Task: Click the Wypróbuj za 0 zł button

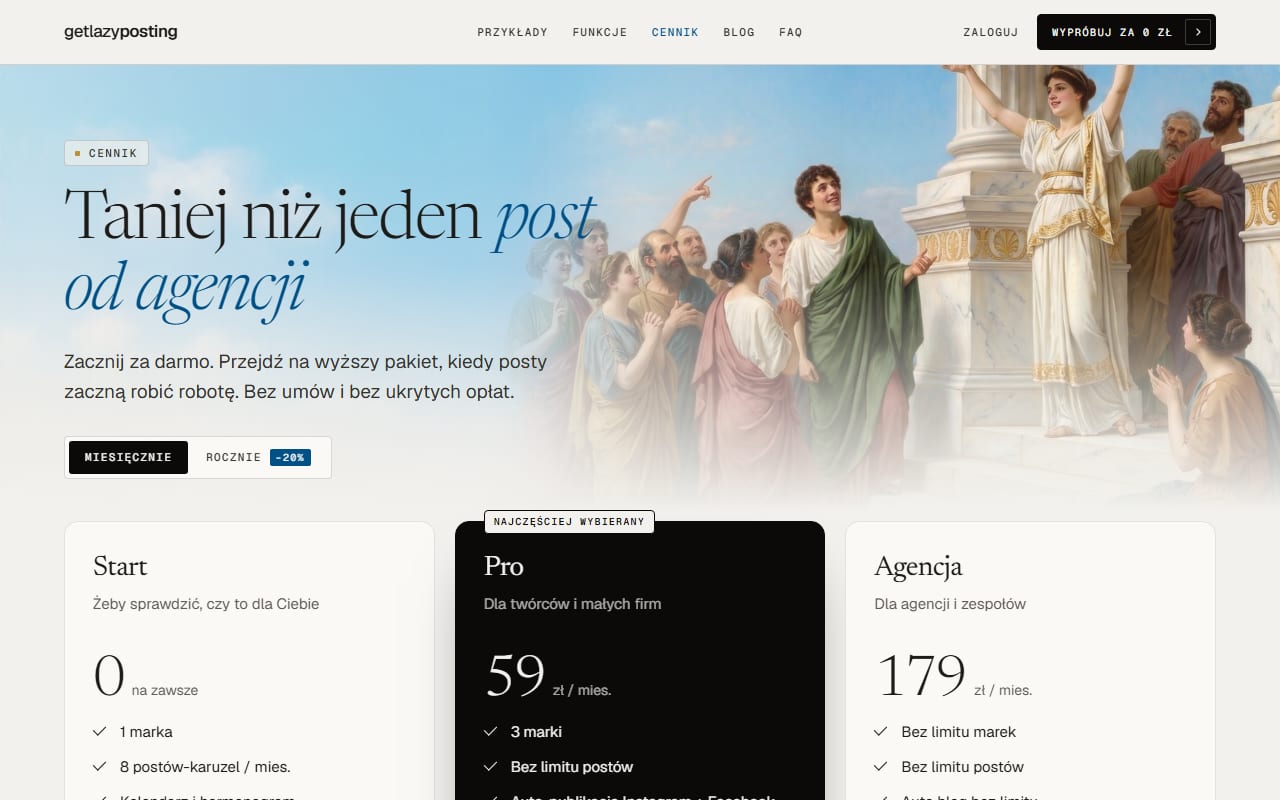Action: 1126,32
